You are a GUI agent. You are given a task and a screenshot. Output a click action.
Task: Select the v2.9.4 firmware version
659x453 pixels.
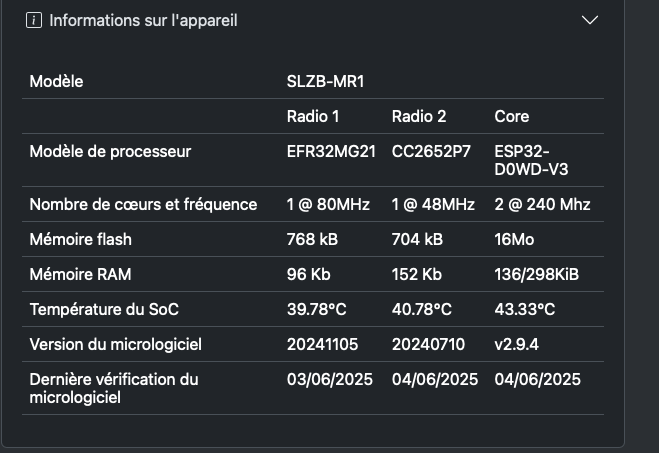[x=516, y=345]
